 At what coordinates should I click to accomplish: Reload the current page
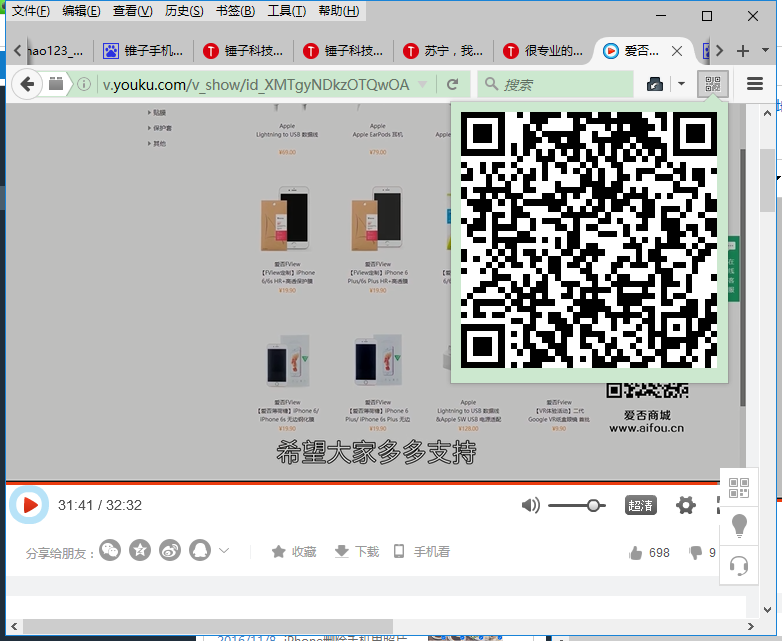452,84
